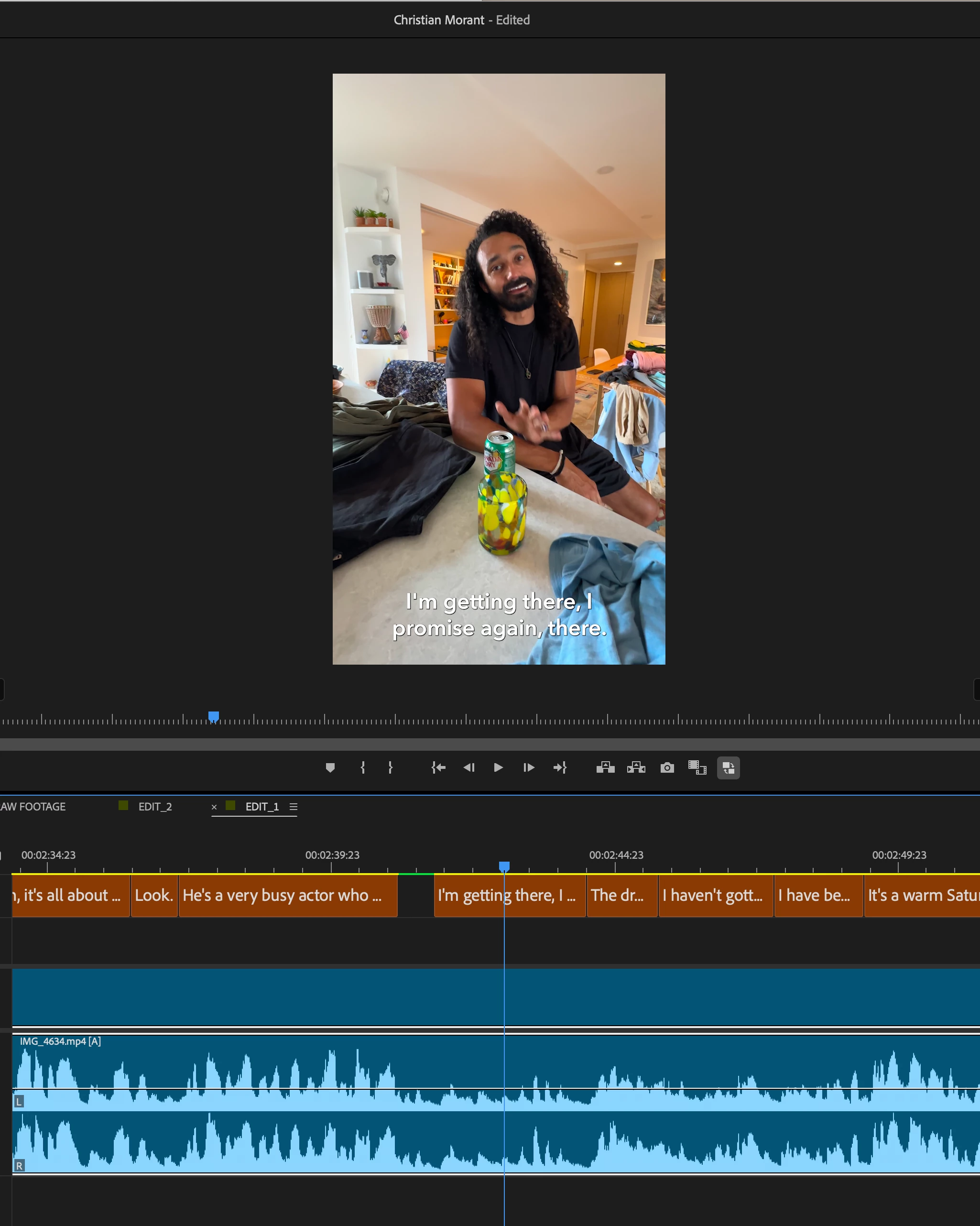Click the Mark In bracket icon

(x=363, y=767)
